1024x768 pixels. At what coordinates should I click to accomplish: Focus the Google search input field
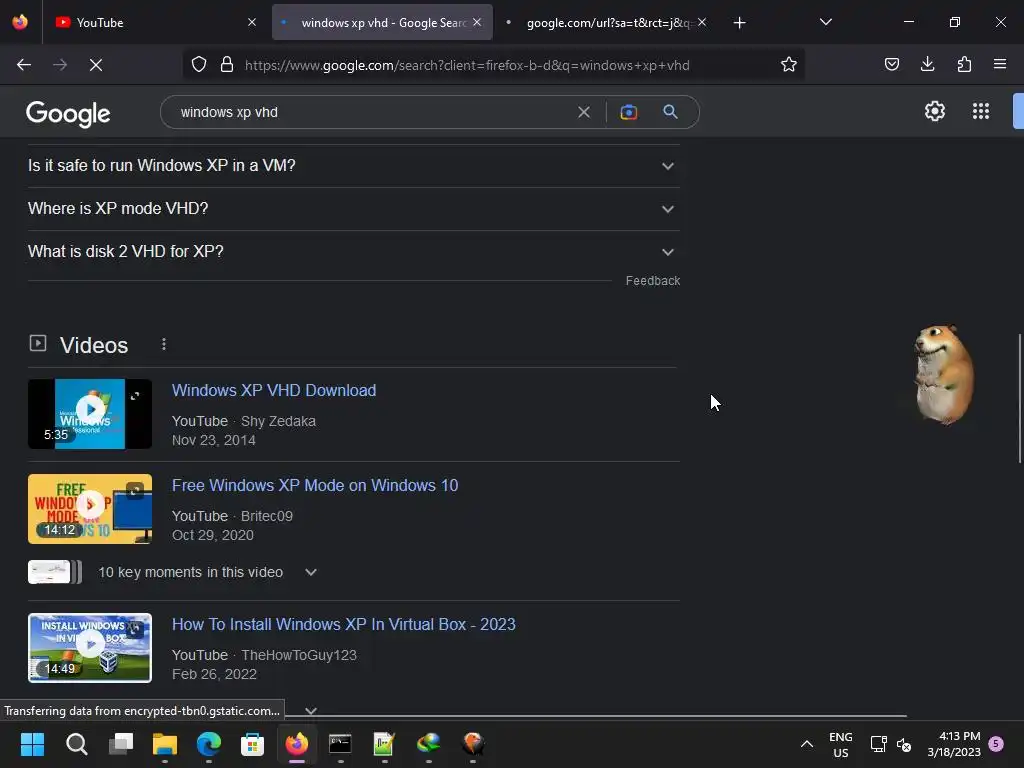(372, 112)
